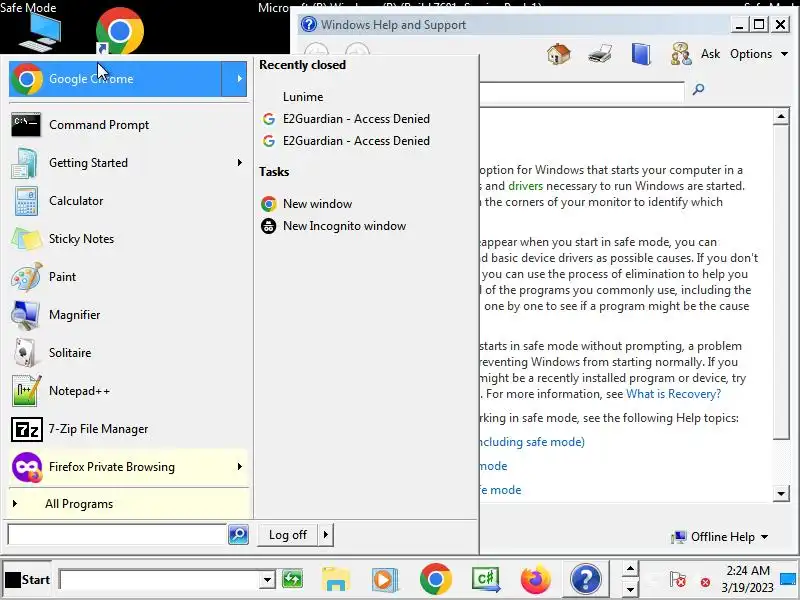Click the drivers glossary link
The height and width of the screenshot is (600, 800).
(526, 186)
